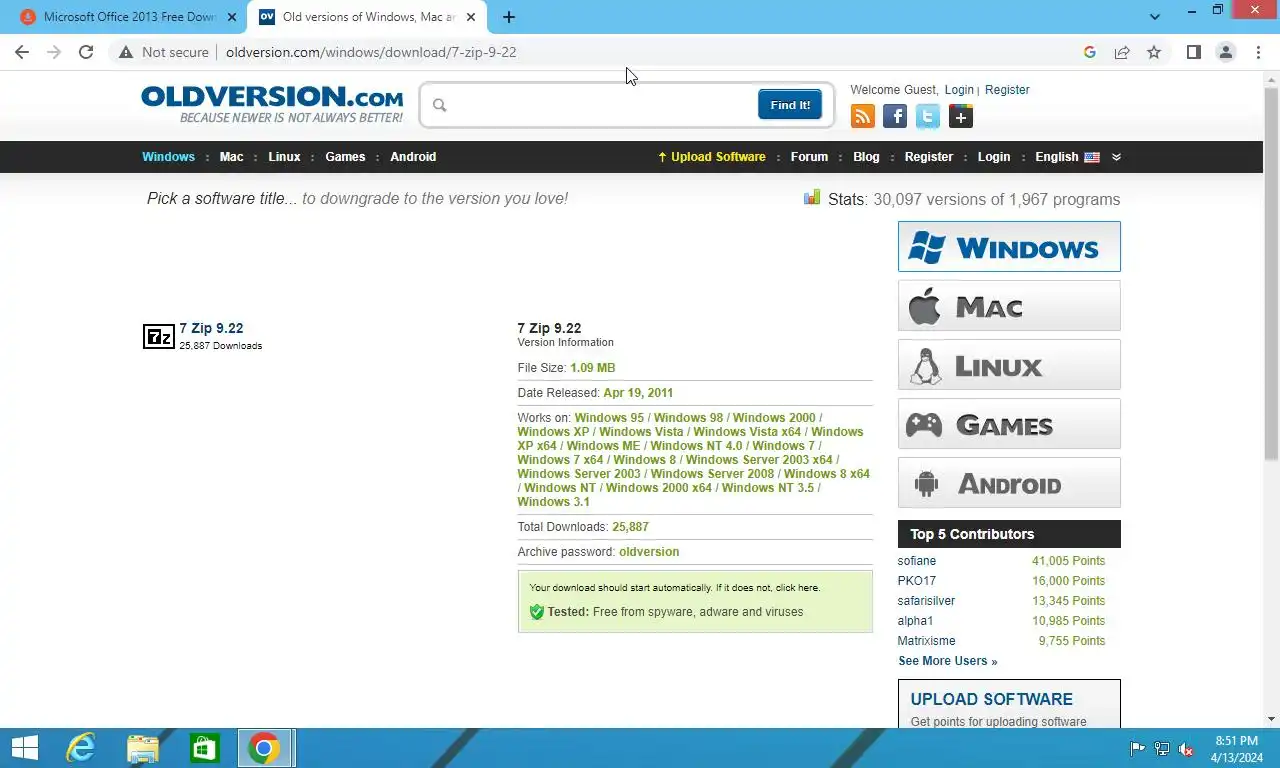Open Chrome tab search dropdown
The image size is (1280, 768).
(x=1155, y=17)
